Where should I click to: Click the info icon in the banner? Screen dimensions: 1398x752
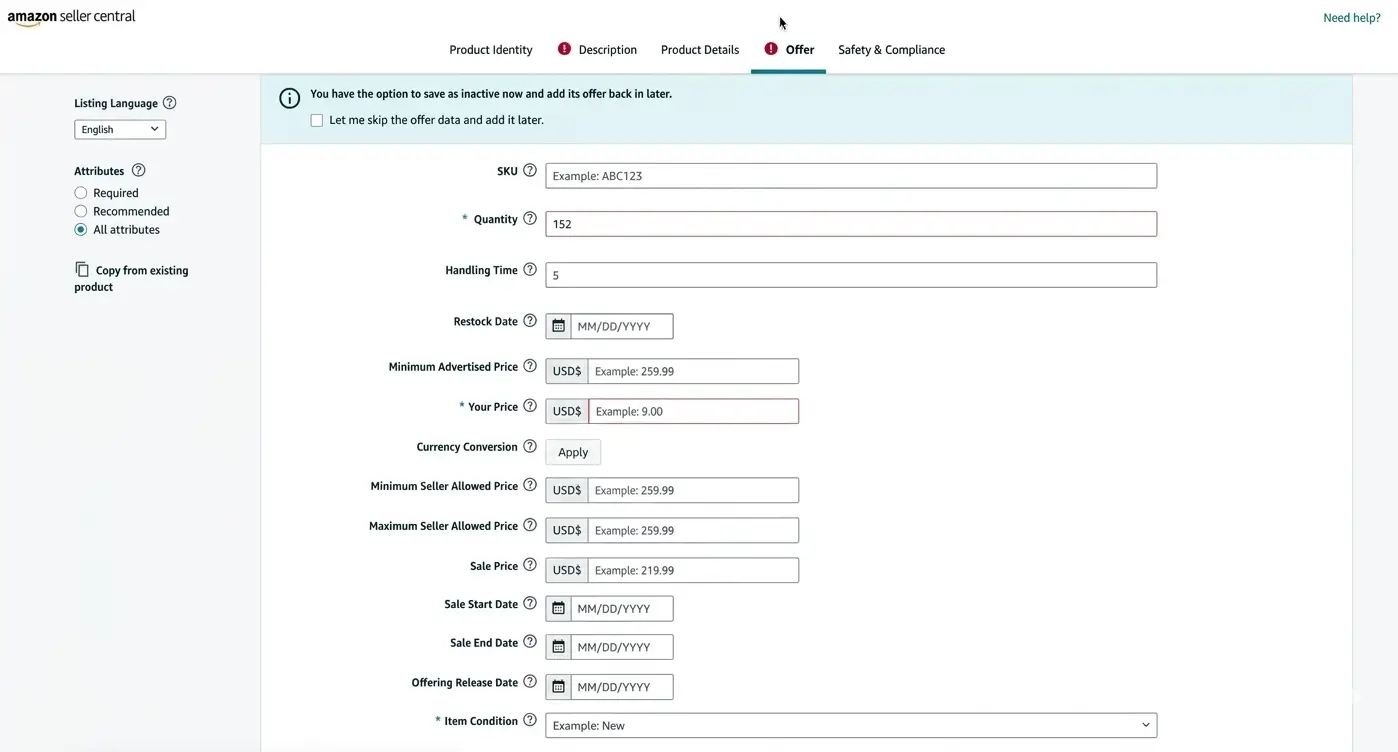click(289, 98)
